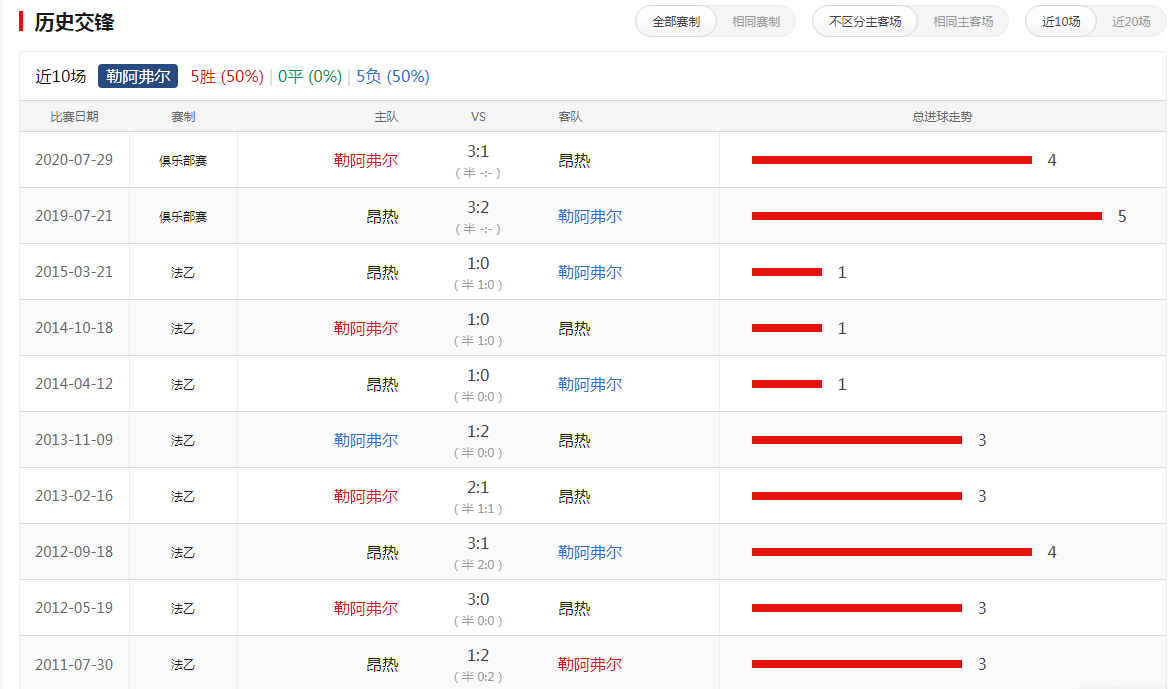Click the 5-goal bar for 2019-07-21
This screenshot has height=689, width=1168.
click(x=927, y=216)
